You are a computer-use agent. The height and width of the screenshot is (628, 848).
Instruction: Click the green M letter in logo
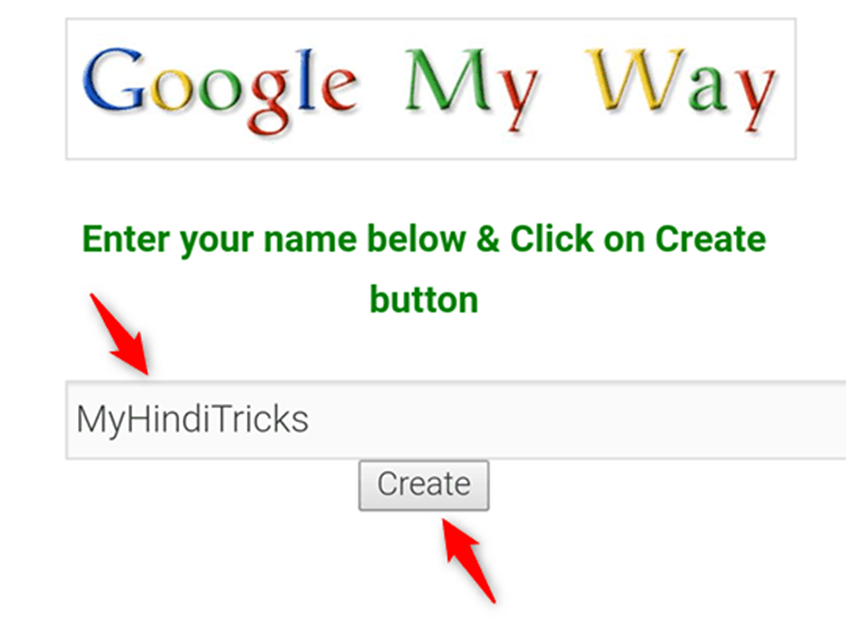[448, 80]
